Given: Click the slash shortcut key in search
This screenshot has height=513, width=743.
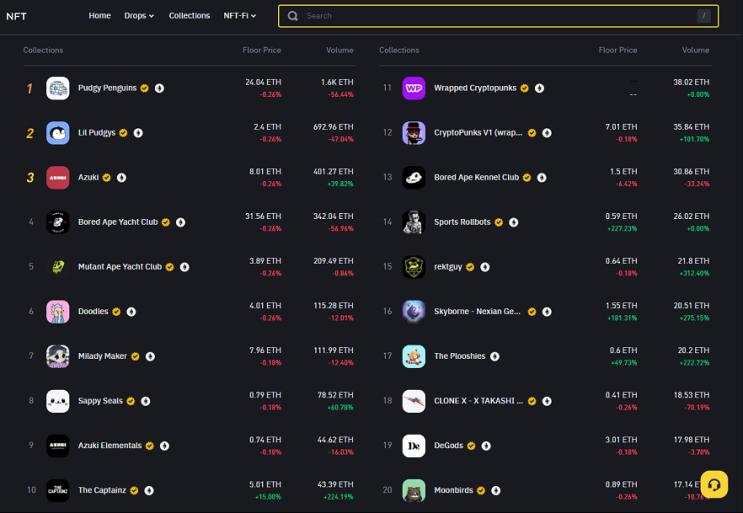Looking at the screenshot, I should pyautogui.click(x=704, y=16).
